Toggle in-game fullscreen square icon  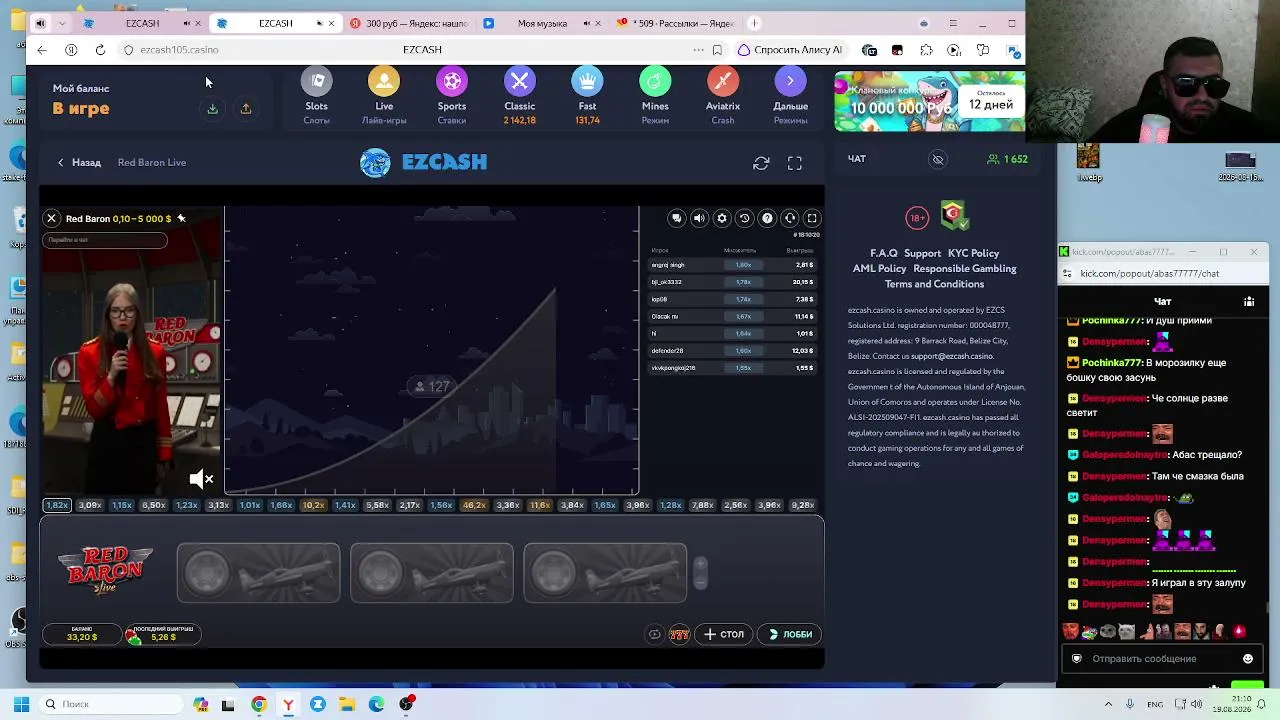(812, 218)
